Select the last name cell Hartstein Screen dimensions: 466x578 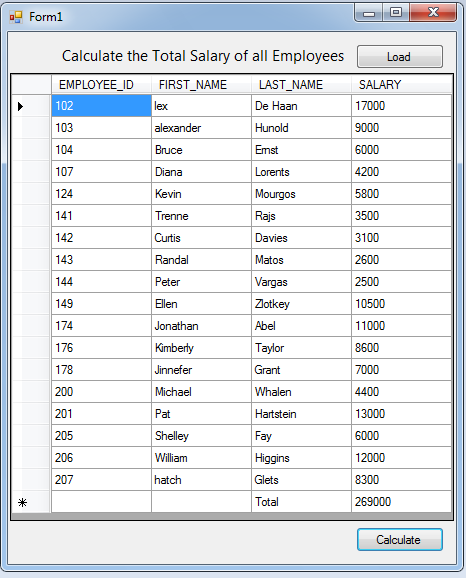[x=301, y=414]
